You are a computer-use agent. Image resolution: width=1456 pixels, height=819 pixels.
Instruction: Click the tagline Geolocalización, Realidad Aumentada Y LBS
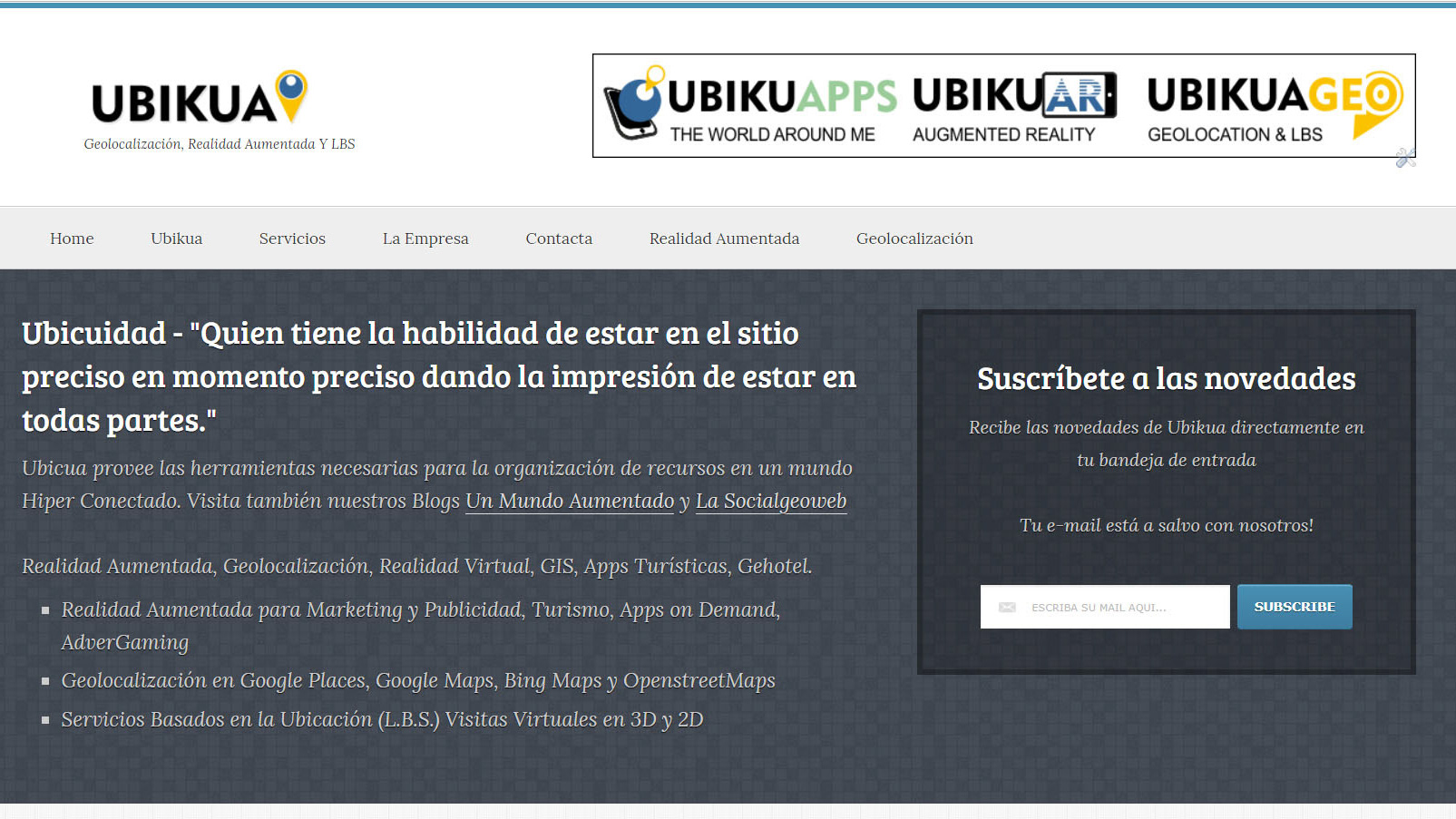(x=220, y=144)
